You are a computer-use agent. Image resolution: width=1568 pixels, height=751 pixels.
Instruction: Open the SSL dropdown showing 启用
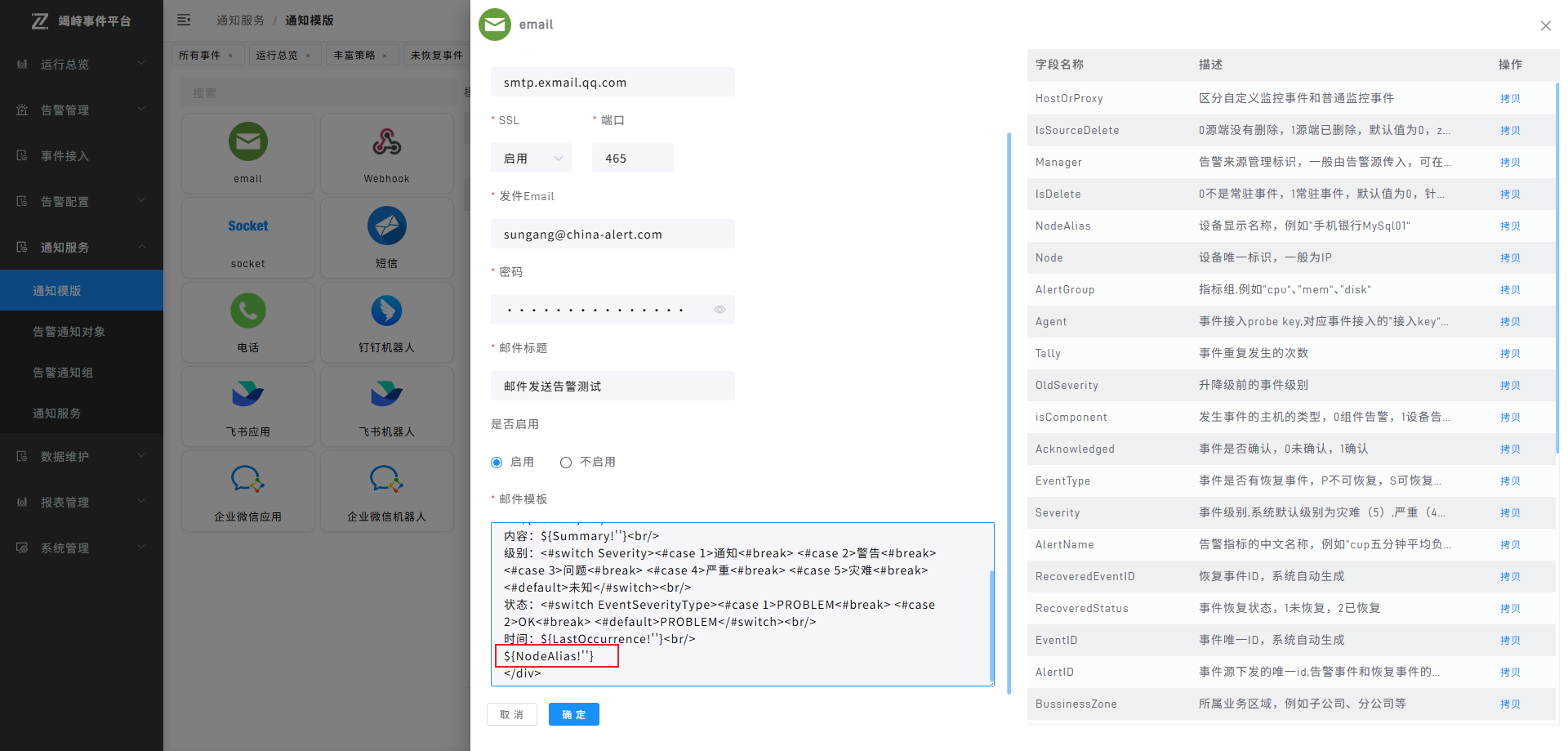pyautogui.click(x=531, y=157)
